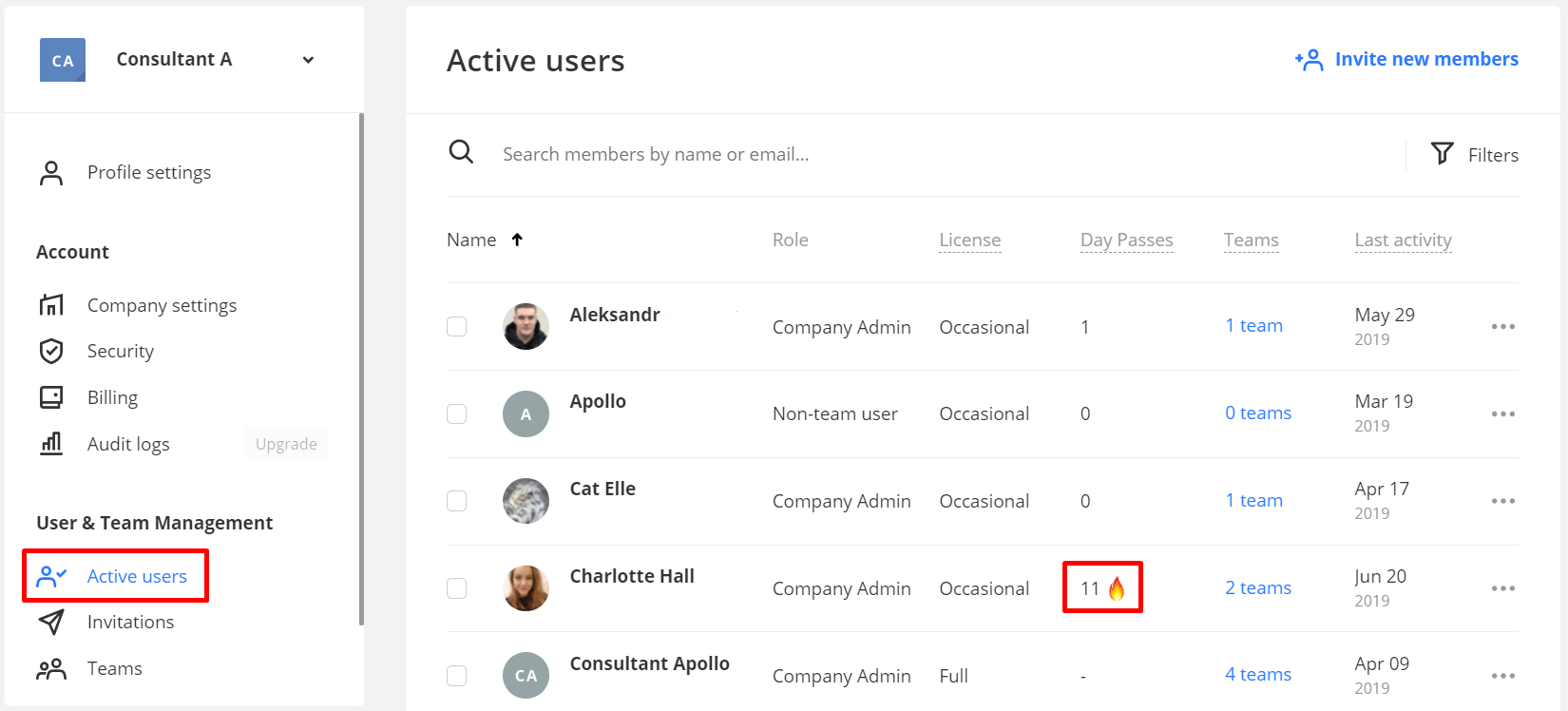The image size is (1568, 711).
Task: Click the Audit logs chart icon
Action: coord(51,444)
